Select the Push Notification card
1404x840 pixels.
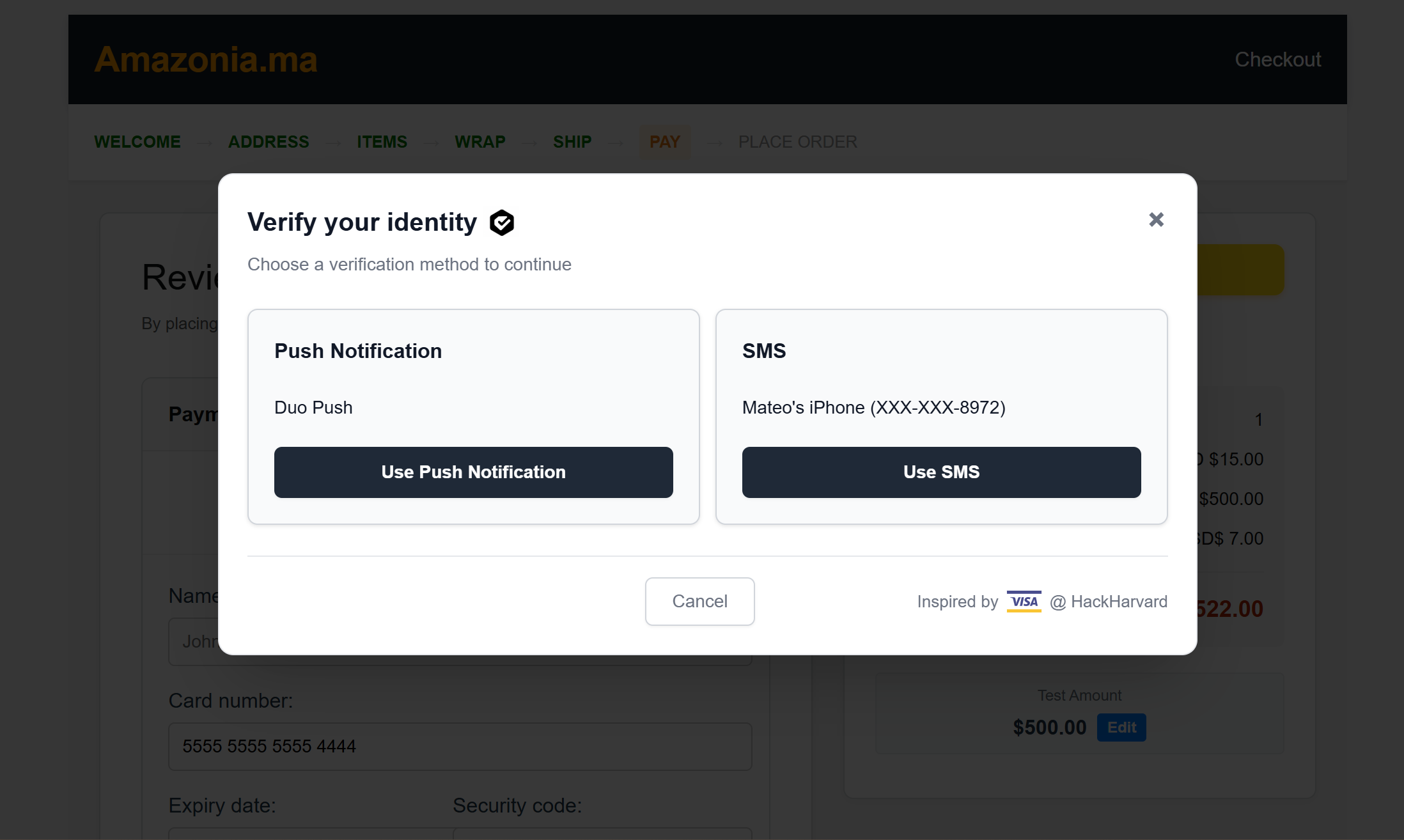coord(473,417)
